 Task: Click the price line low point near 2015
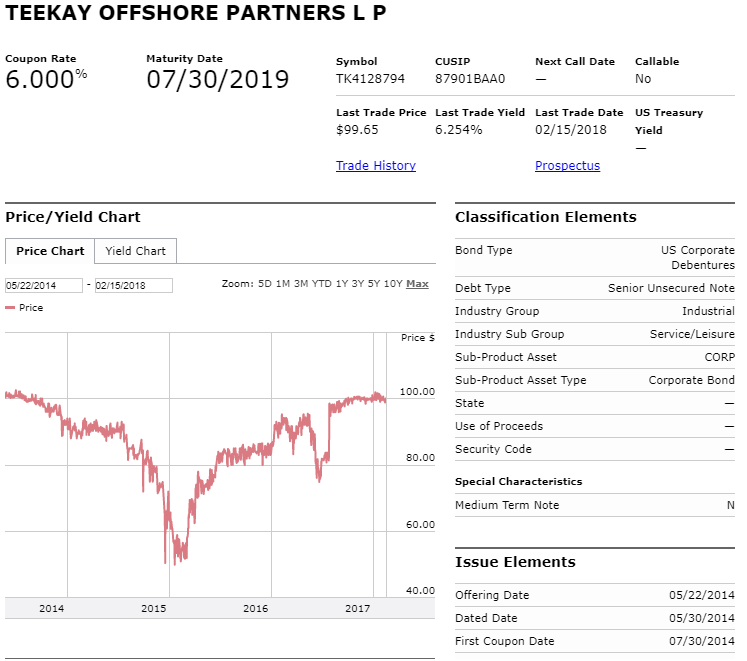(175, 564)
